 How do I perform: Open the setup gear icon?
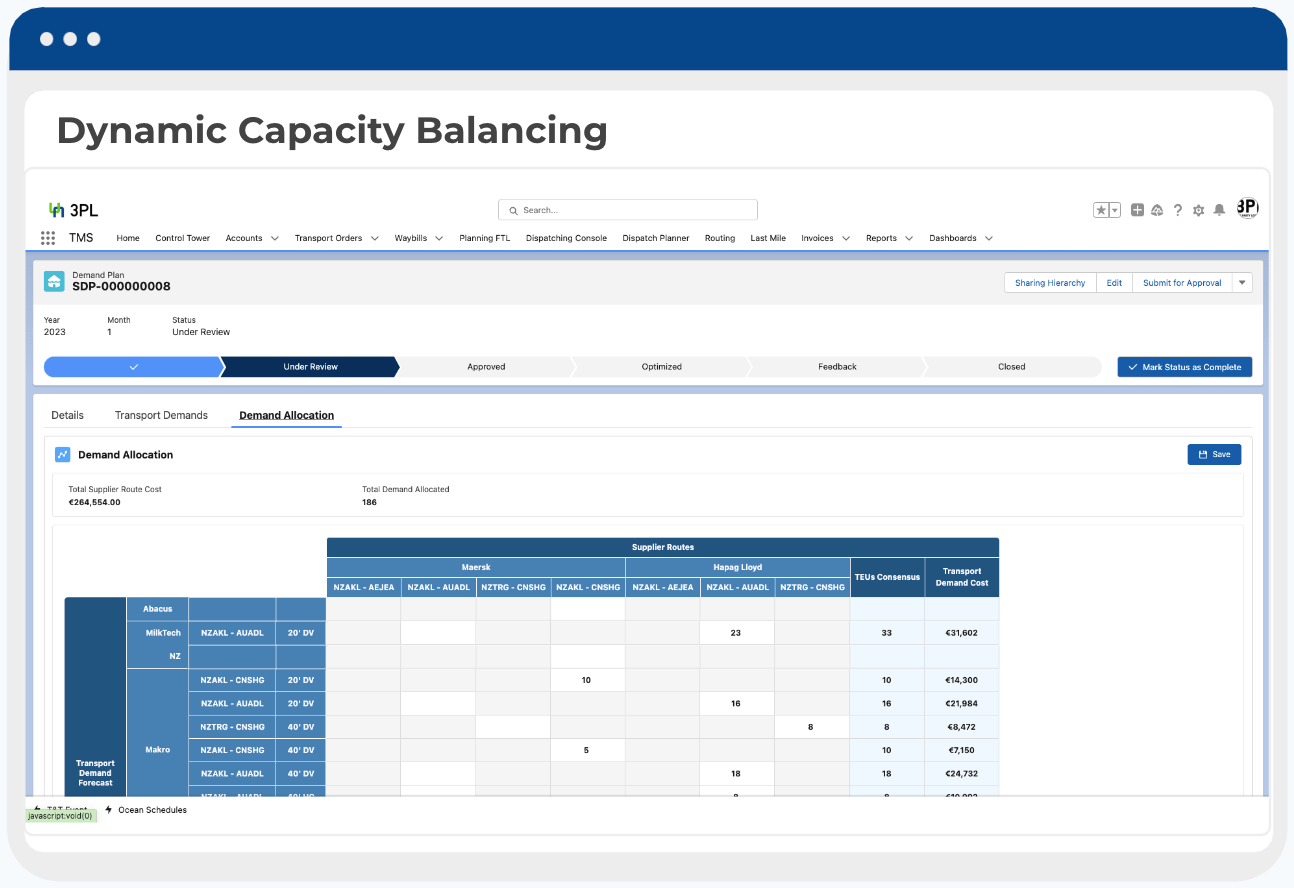1198,210
